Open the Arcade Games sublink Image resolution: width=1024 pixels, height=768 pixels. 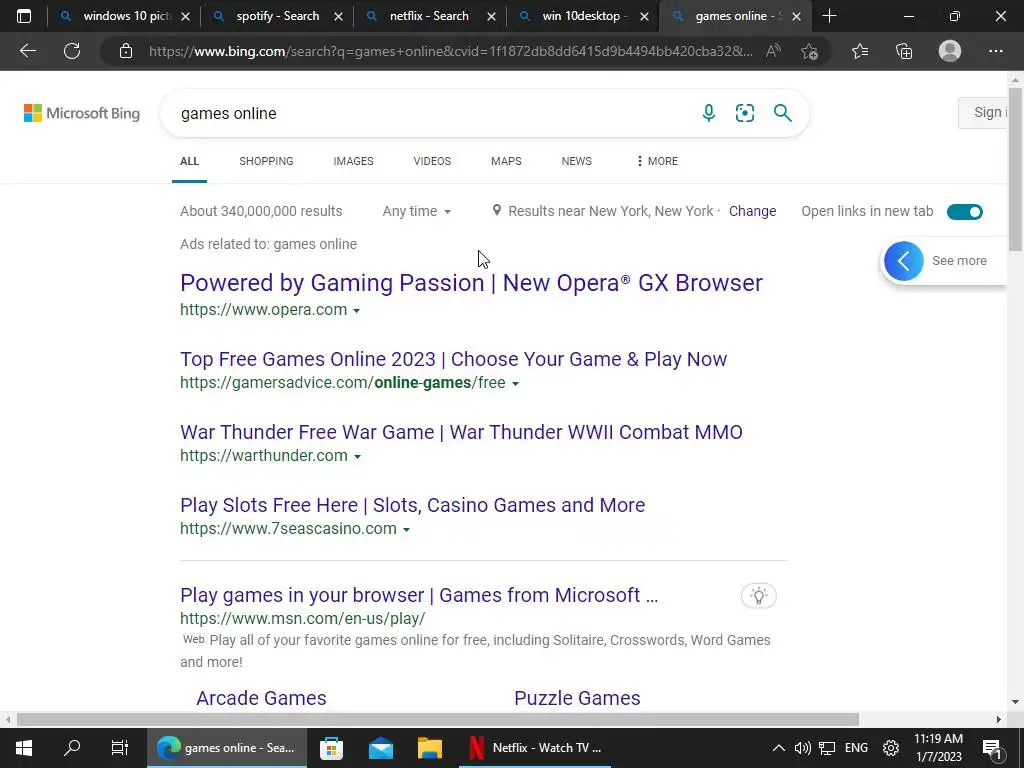point(261,698)
